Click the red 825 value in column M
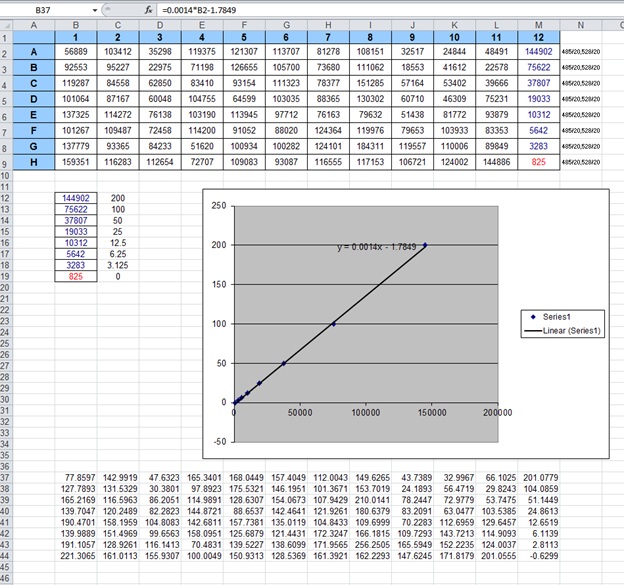625x585 pixels. click(538, 160)
